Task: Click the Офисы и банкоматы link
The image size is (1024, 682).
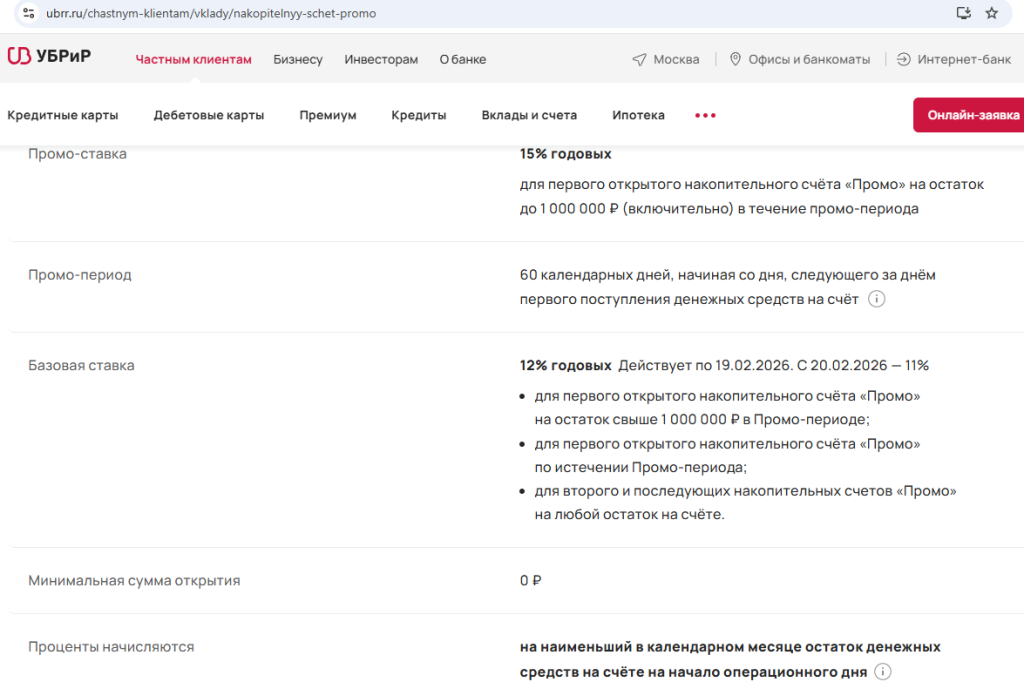Action: click(810, 60)
